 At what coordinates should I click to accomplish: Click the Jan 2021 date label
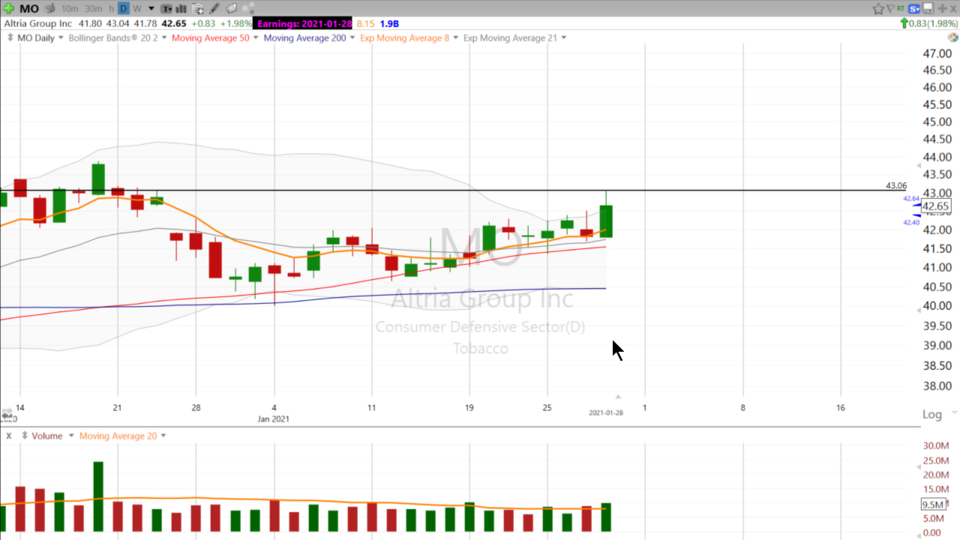tap(273, 419)
